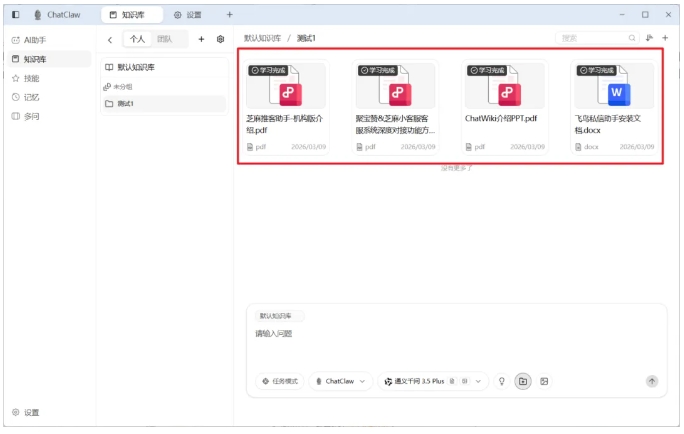The width and height of the screenshot is (684, 434).
Task: Add a new tab with the plus button
Action: (229, 15)
